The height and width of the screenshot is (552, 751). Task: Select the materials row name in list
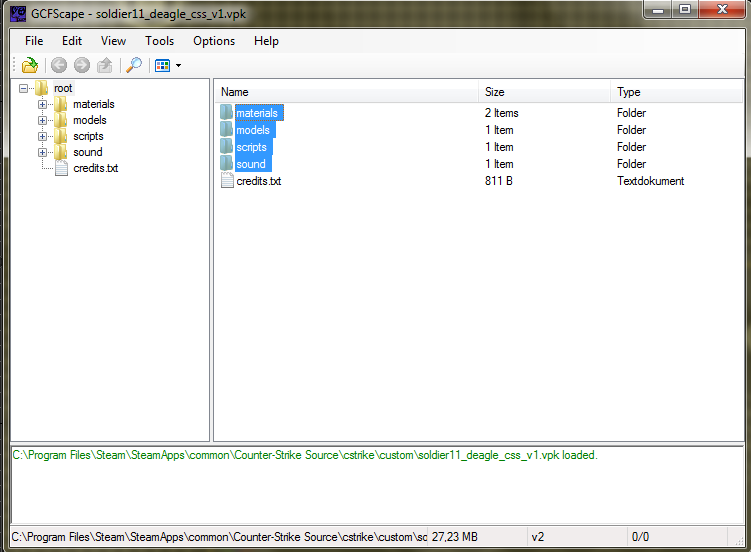pos(259,113)
